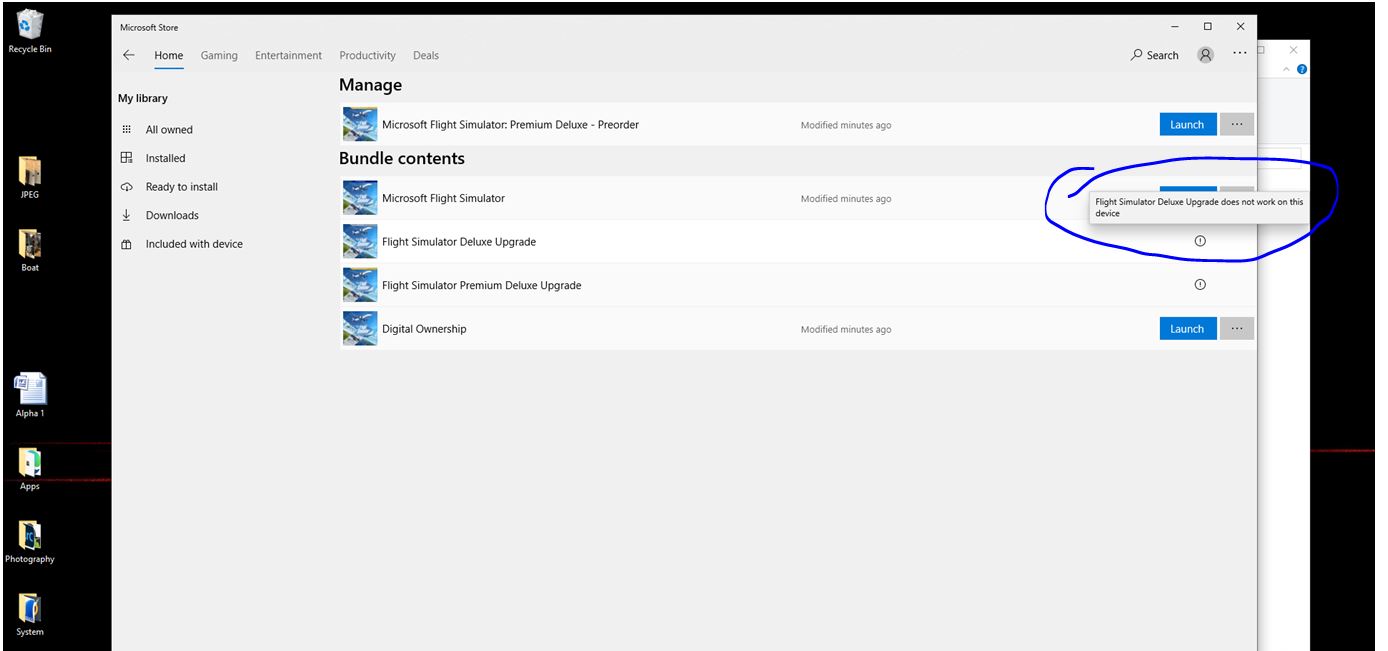The width and height of the screenshot is (1388, 651).
Task: Minimize the Microsoft Store window
Action: (x=1174, y=27)
